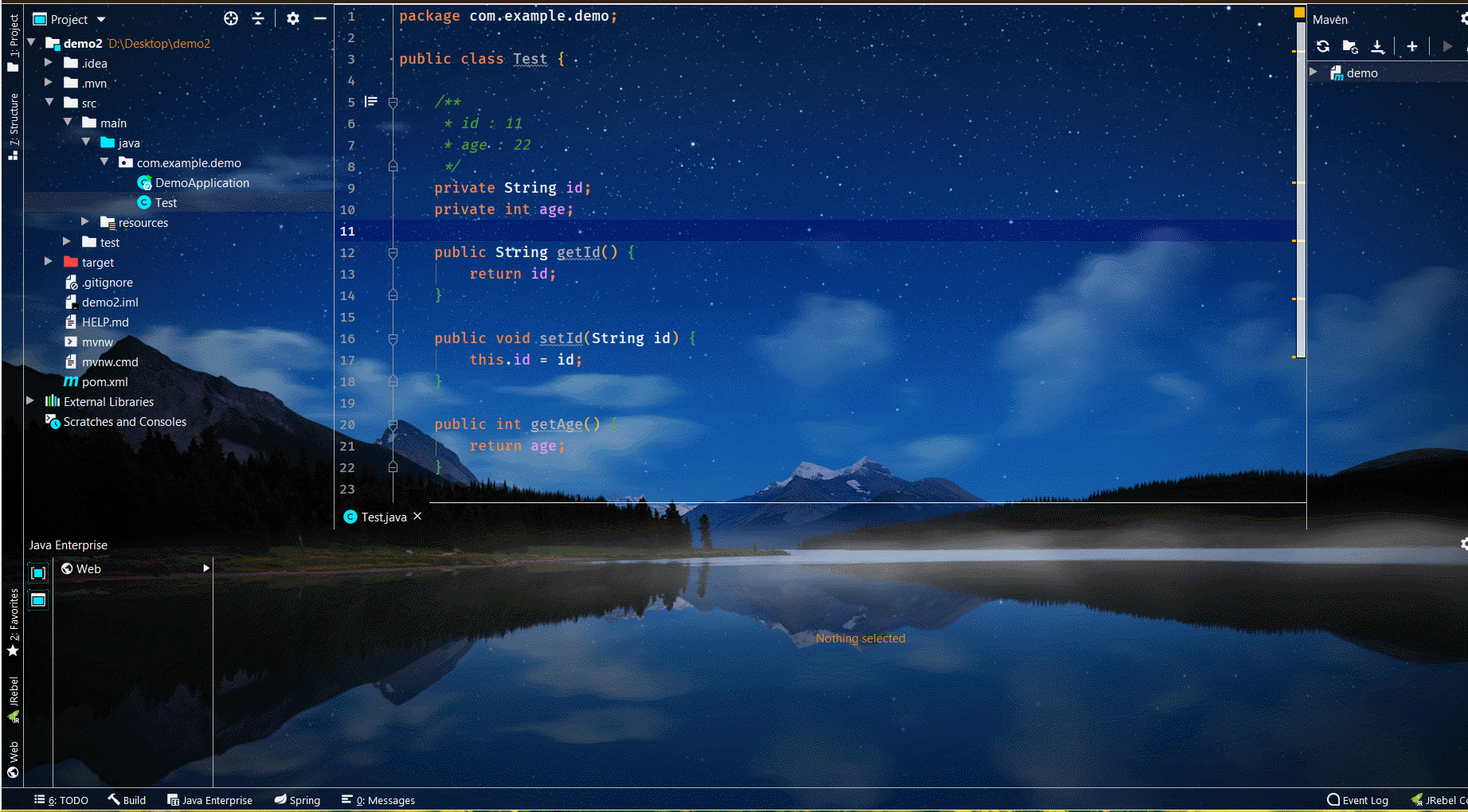Click Generate Sources and Update Folders icon

(x=1350, y=46)
